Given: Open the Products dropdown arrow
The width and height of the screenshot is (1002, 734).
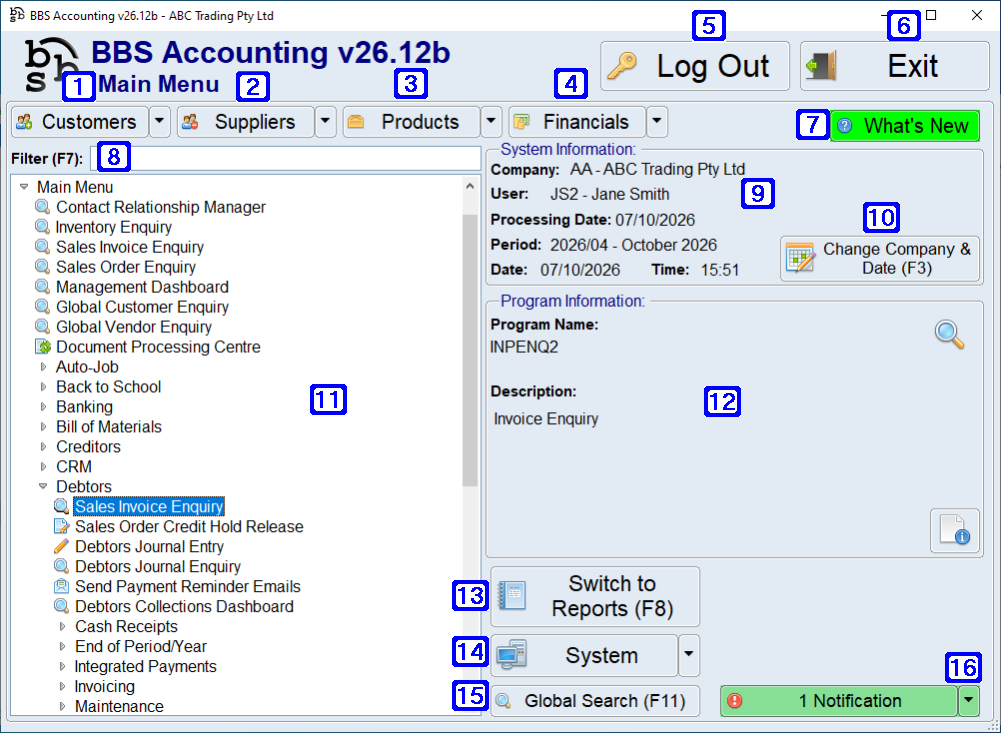Looking at the screenshot, I should (x=491, y=121).
